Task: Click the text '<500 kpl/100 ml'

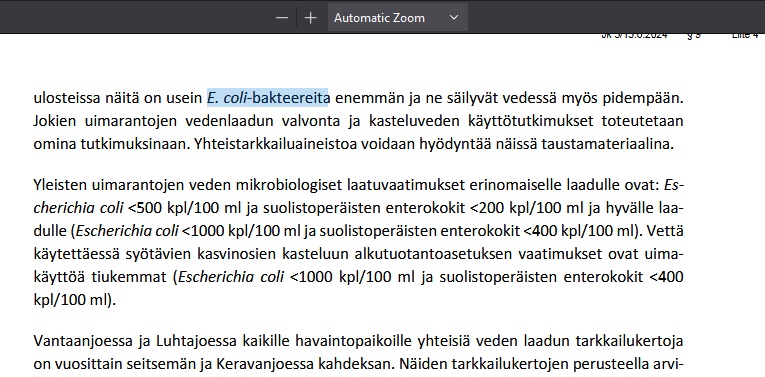Action: (183, 209)
